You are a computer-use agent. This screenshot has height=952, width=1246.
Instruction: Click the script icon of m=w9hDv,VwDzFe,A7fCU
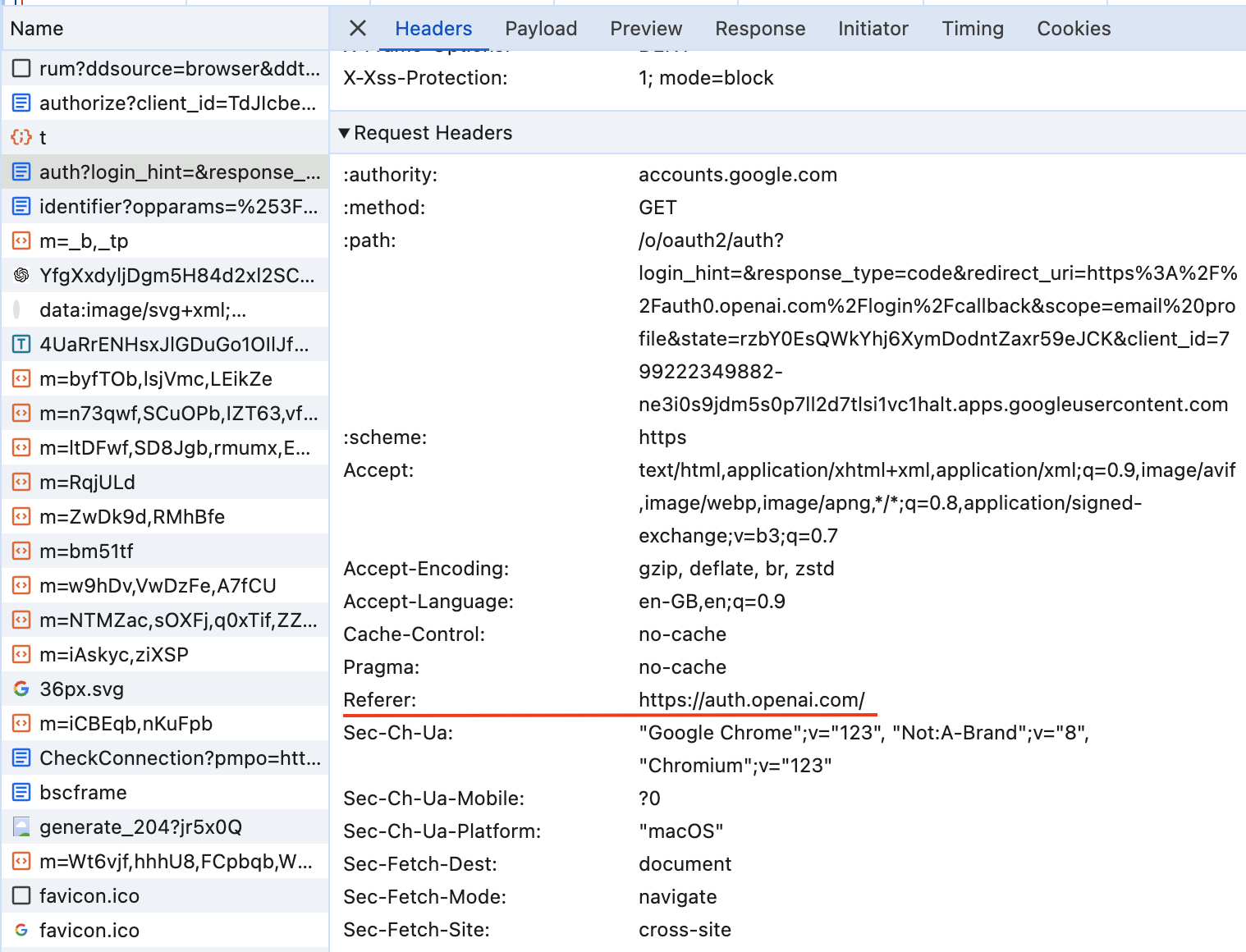[x=21, y=586]
